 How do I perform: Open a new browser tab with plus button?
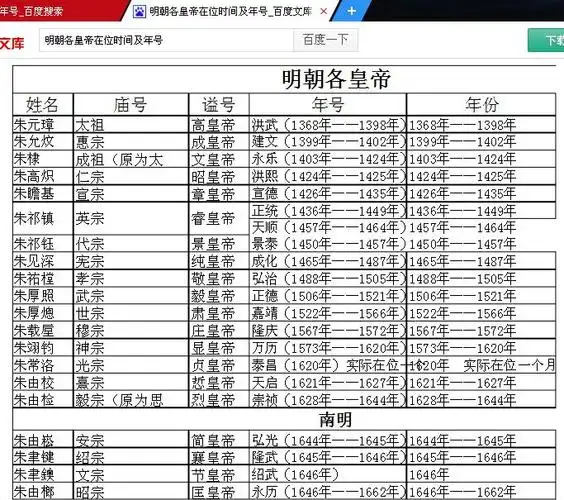coord(351,11)
